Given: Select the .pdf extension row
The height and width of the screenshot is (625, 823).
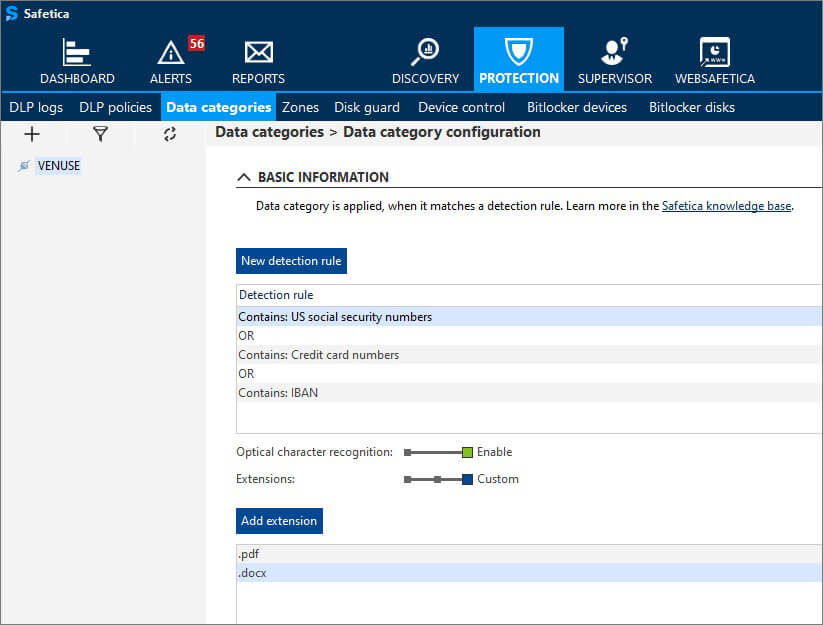Looking at the screenshot, I should pos(529,554).
